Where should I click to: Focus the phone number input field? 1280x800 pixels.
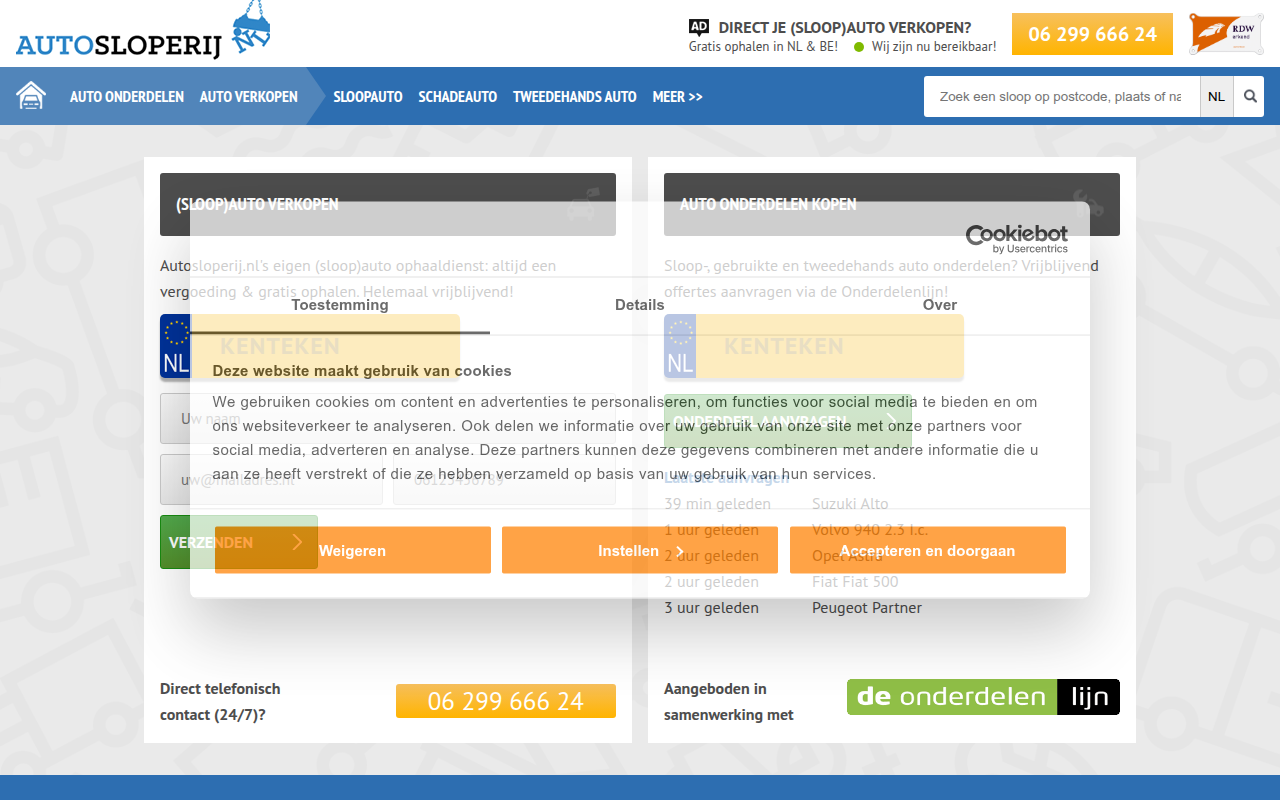pos(504,480)
